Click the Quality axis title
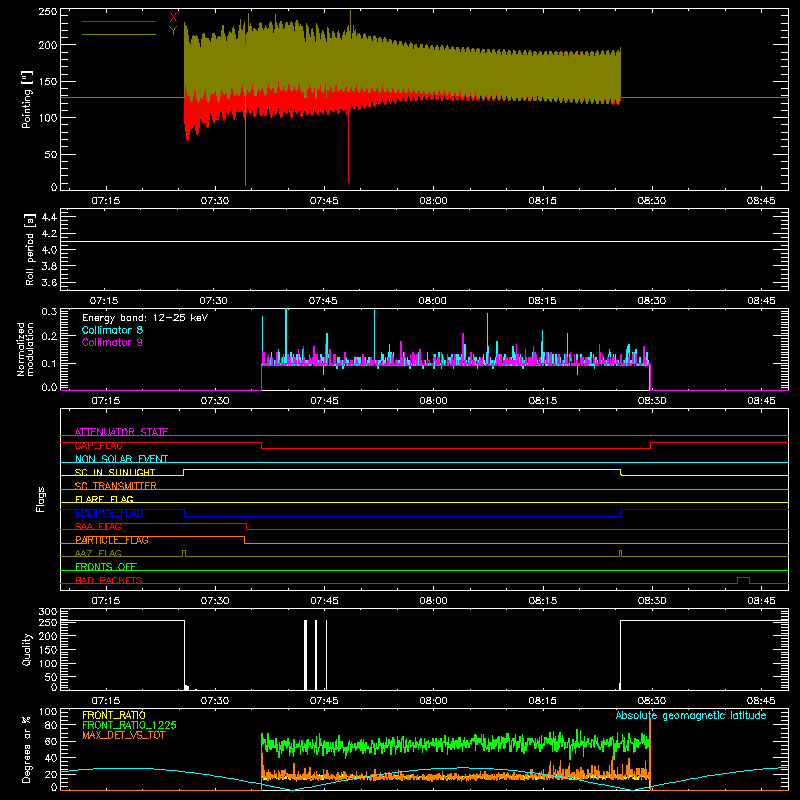The height and width of the screenshot is (800, 800). tap(27, 649)
